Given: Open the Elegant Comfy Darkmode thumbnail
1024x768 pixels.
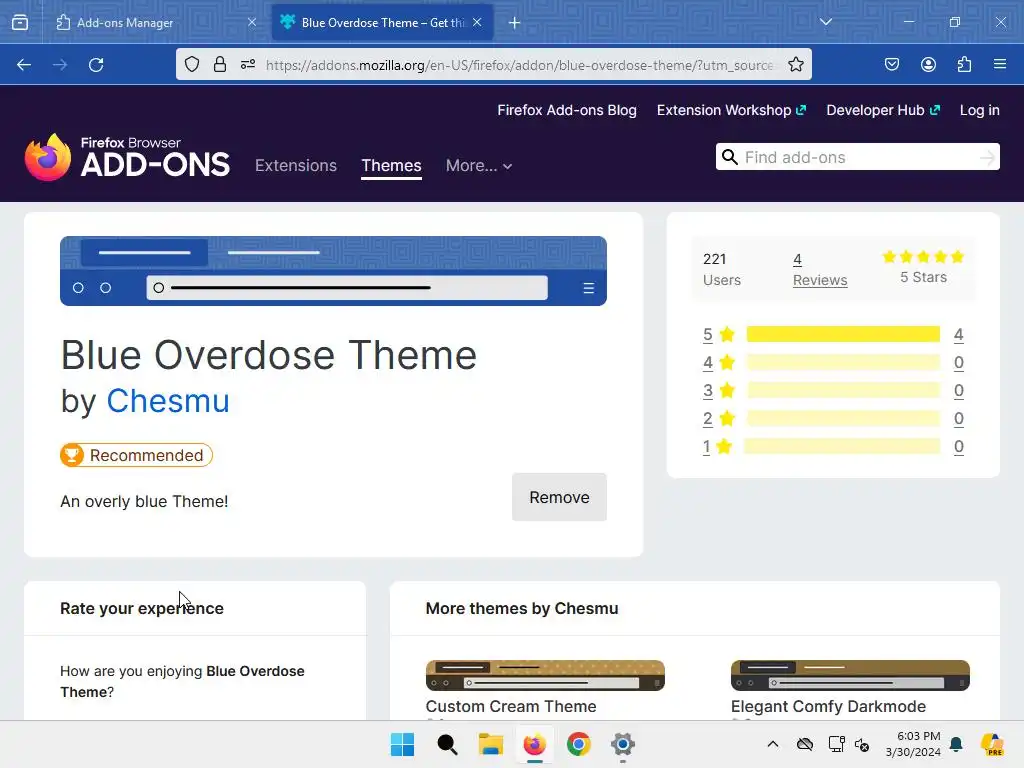Looking at the screenshot, I should (850, 675).
